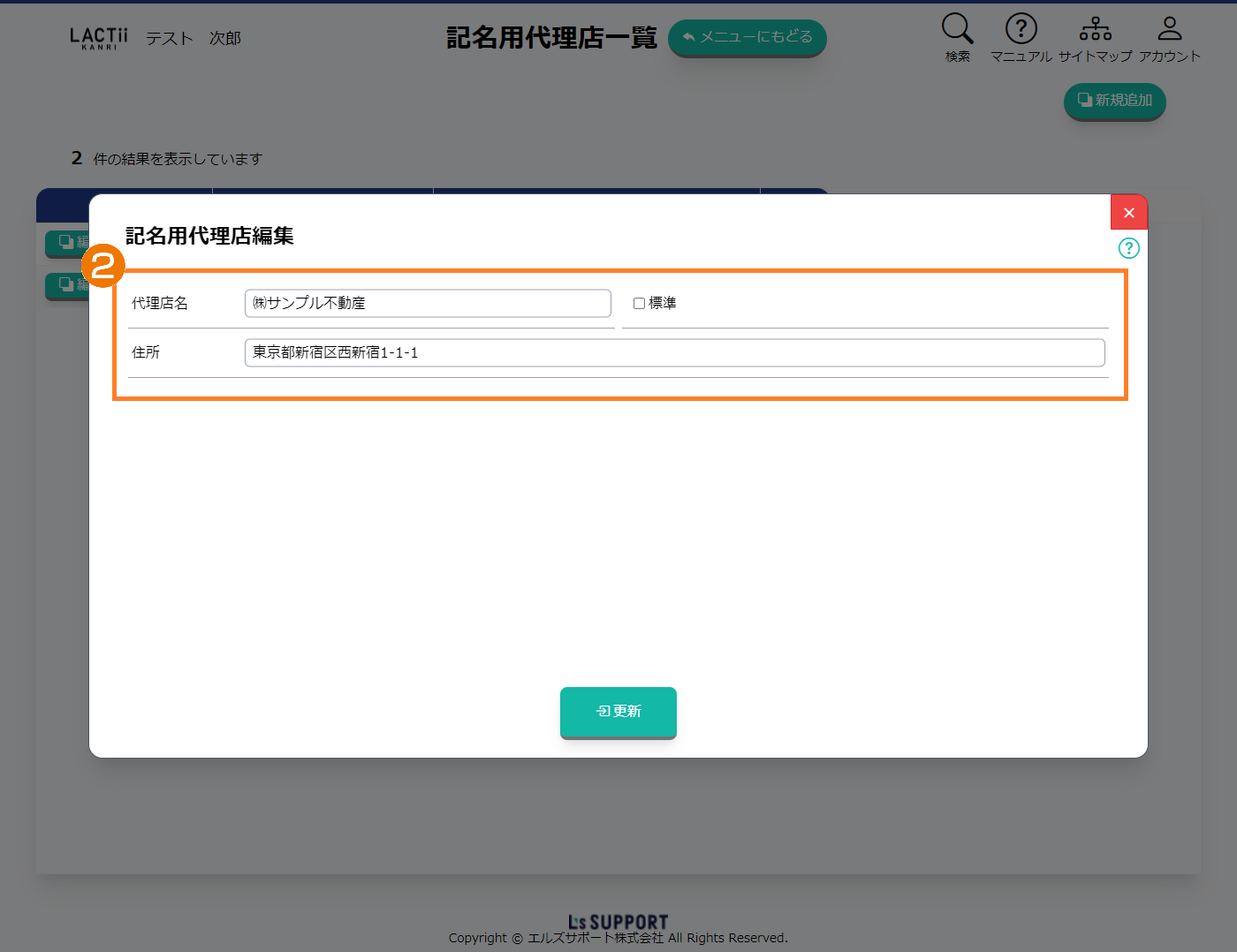Screen dimensions: 1237x952
Task: Click the L's SUPPORT footer logo
Action: click(618, 922)
